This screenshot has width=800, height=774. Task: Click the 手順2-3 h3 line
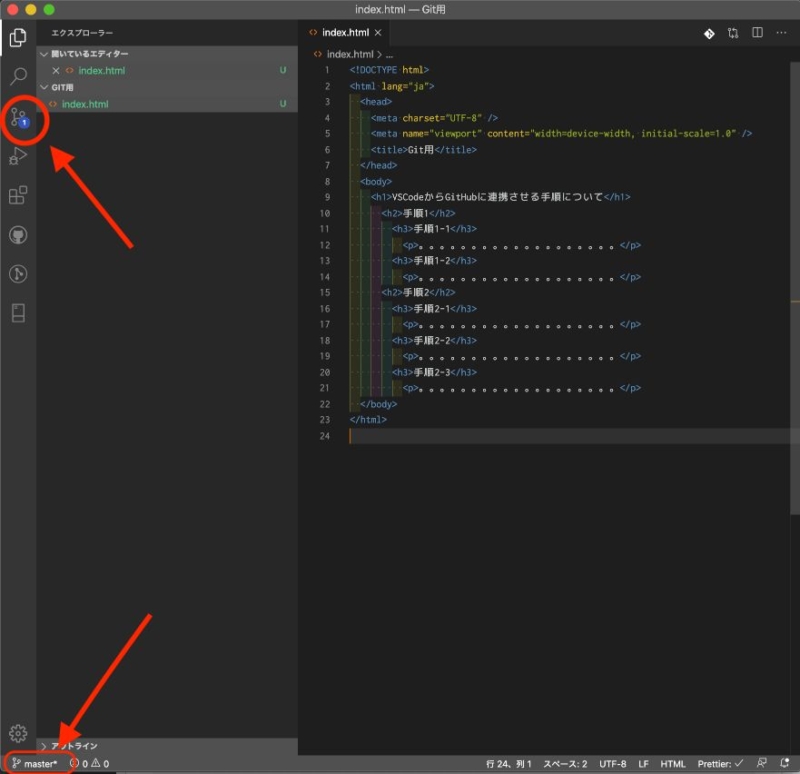pos(434,372)
